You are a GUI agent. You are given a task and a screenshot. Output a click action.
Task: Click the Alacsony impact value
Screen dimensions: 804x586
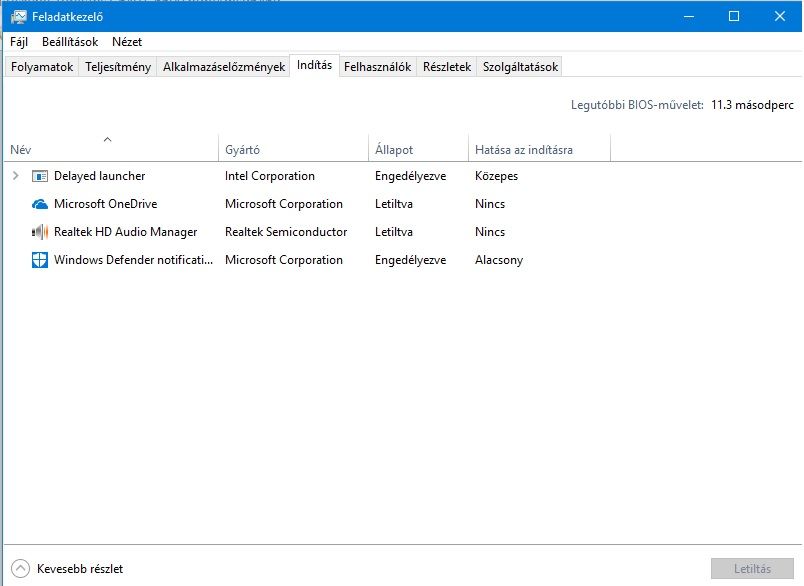(499, 260)
